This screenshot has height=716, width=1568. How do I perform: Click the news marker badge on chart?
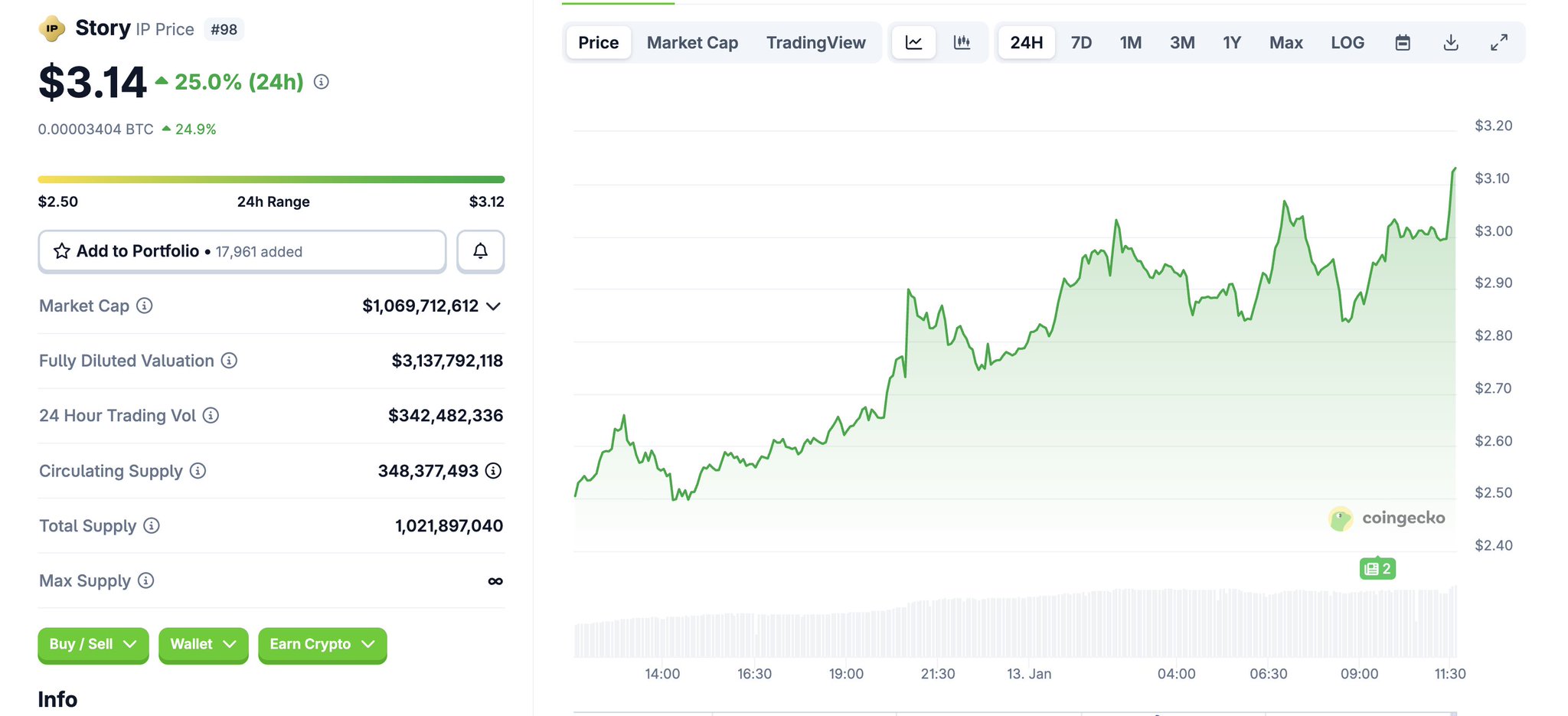tap(1377, 569)
